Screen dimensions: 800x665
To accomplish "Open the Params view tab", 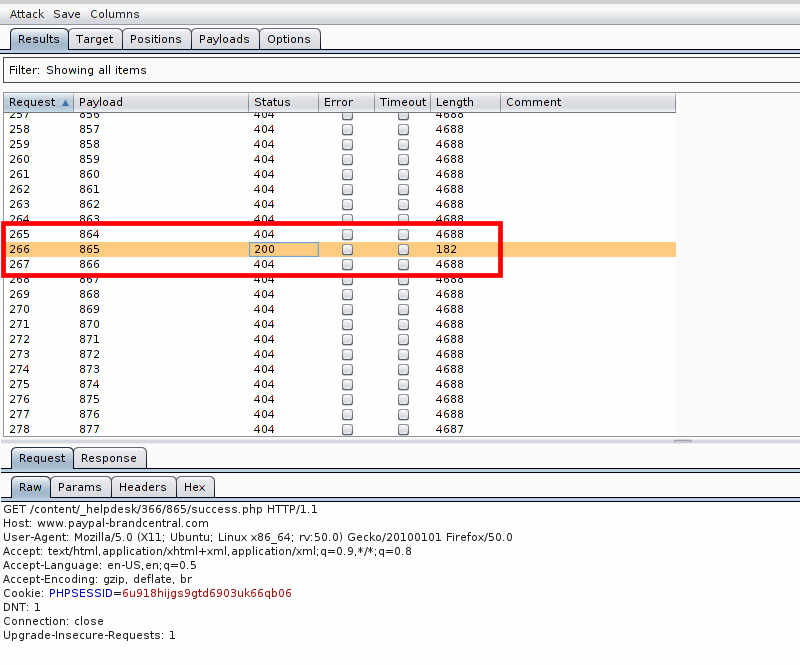I will 80,487.
